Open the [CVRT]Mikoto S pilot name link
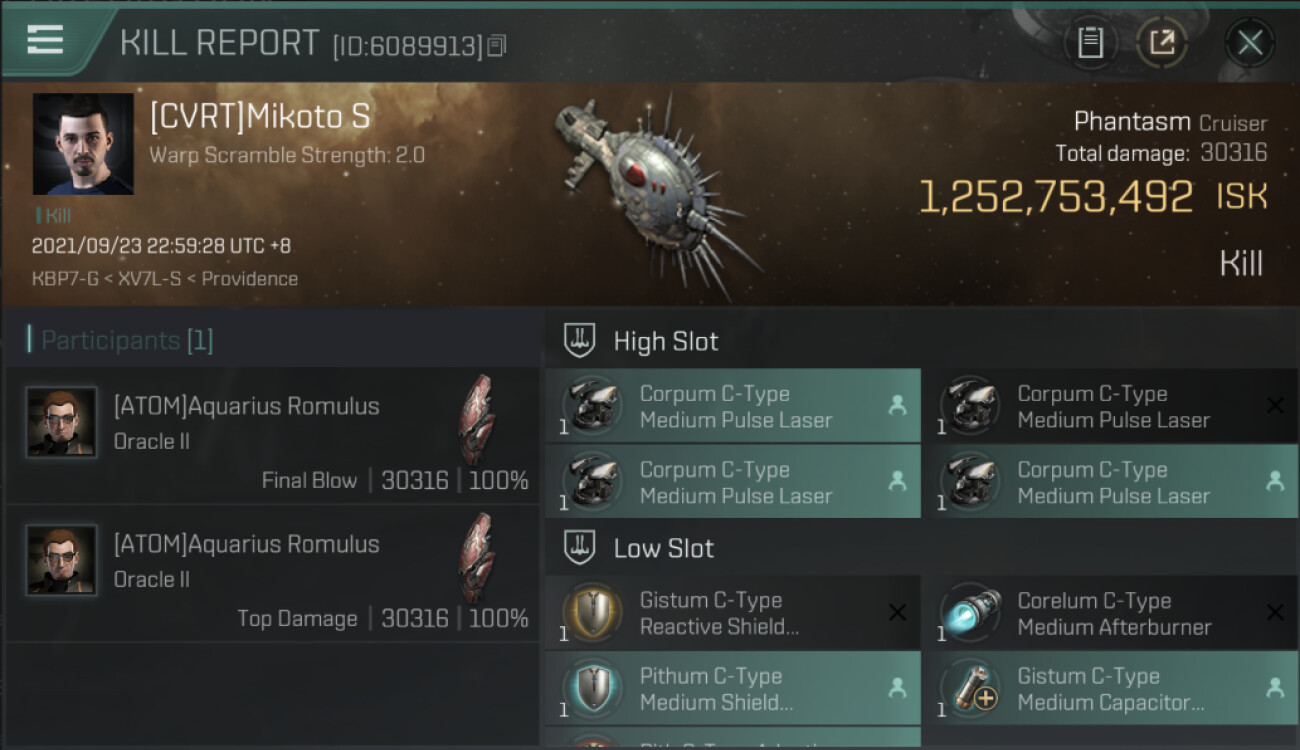The width and height of the screenshot is (1300, 750). pyautogui.click(x=260, y=118)
